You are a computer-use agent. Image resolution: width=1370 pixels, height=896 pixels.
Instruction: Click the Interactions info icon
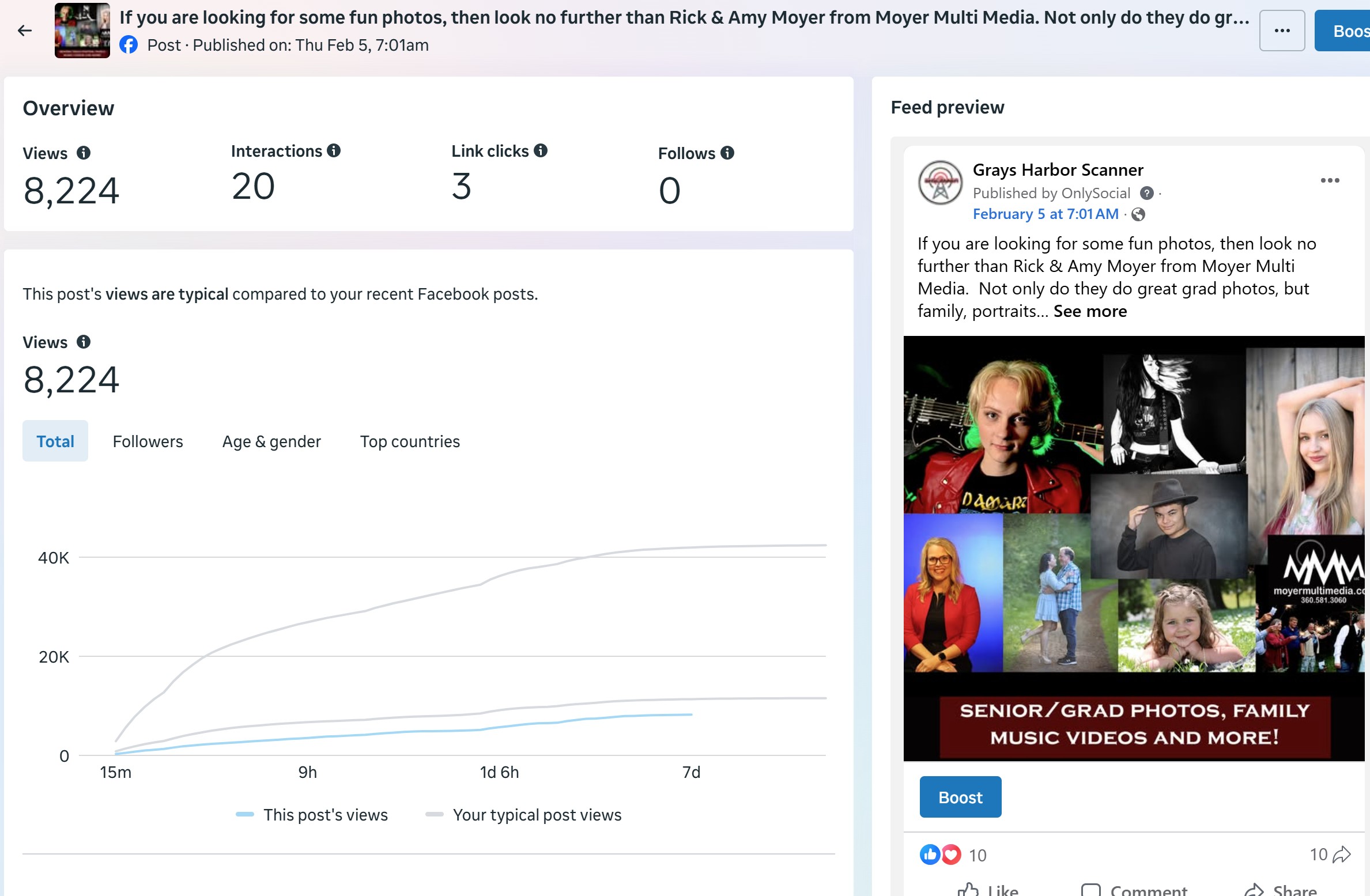(334, 150)
